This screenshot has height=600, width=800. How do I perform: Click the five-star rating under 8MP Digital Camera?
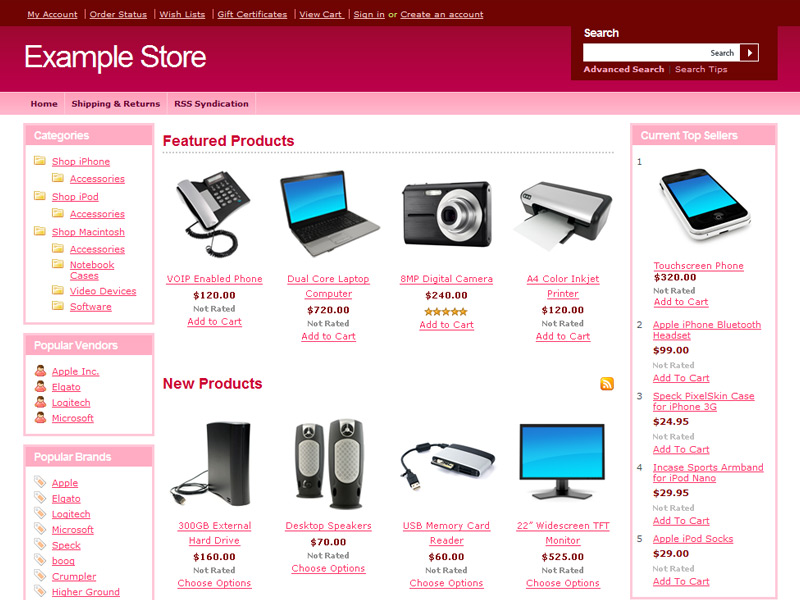point(446,312)
